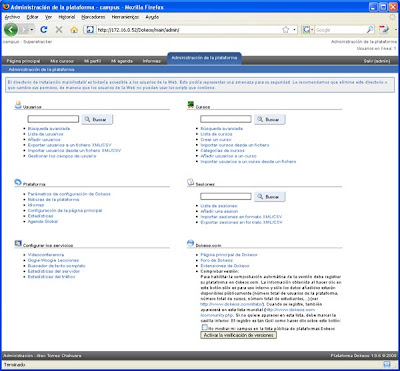
Task: Open Añadir usuarios link
Action: click(44, 140)
